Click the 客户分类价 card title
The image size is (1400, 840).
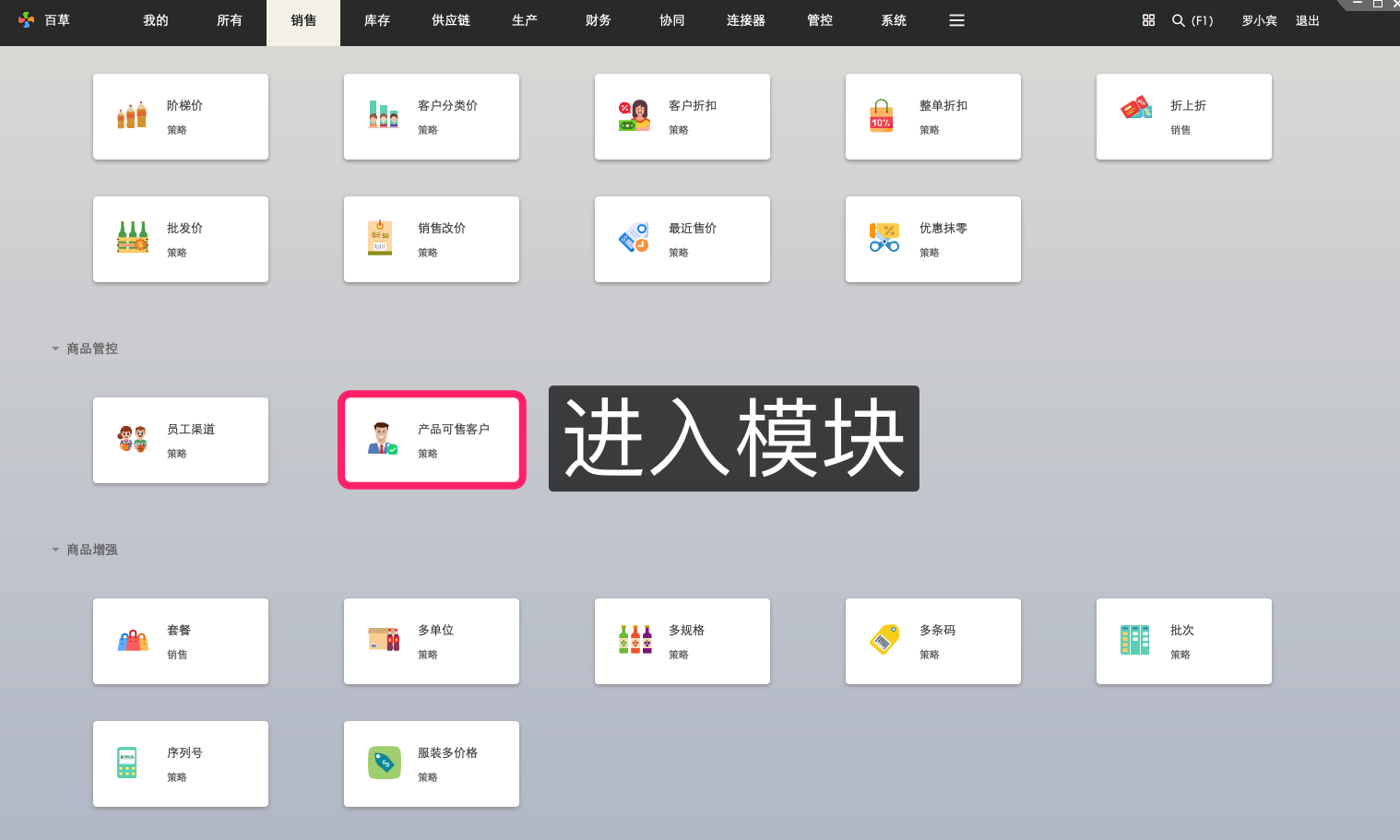pyautogui.click(x=447, y=105)
